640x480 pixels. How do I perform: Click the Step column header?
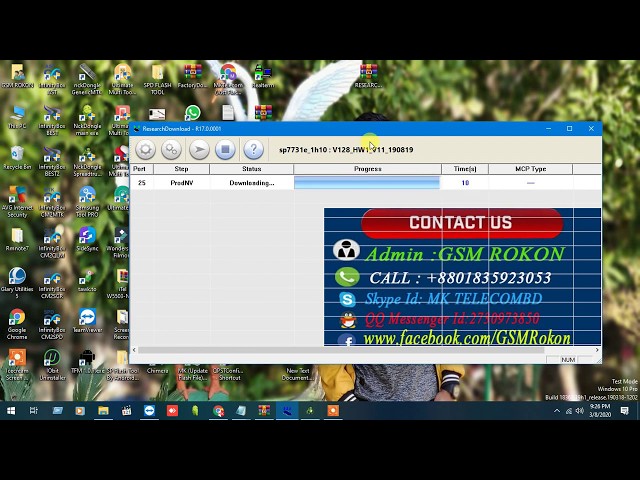click(181, 169)
